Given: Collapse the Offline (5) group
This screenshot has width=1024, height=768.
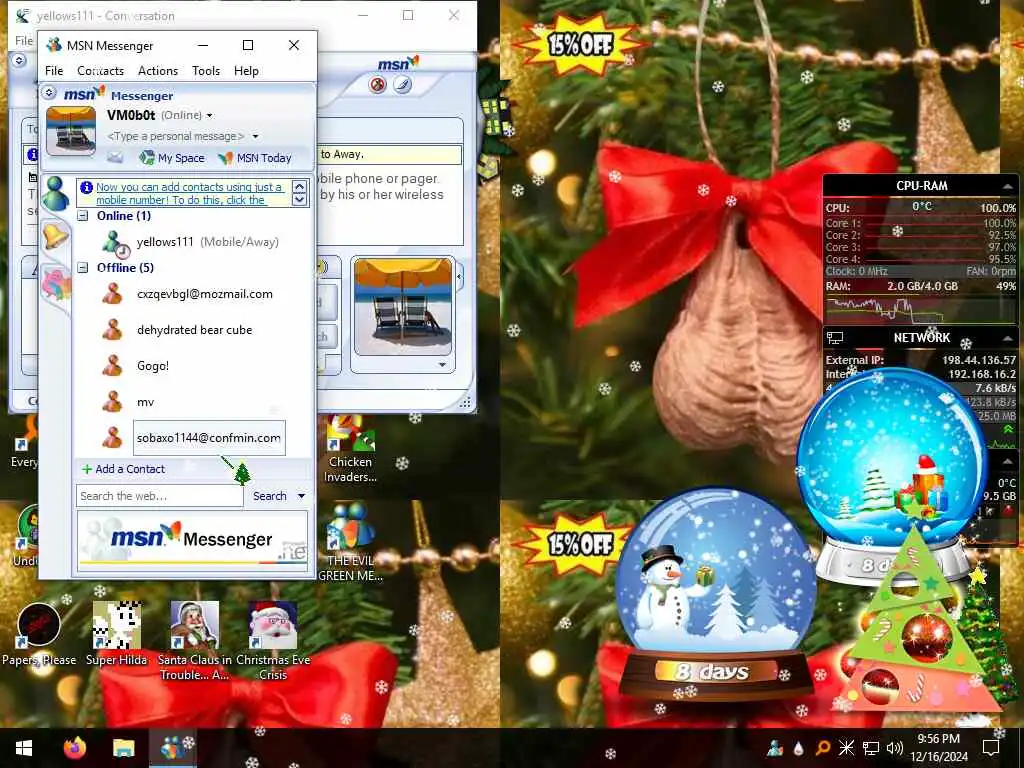Looking at the screenshot, I should point(83,267).
